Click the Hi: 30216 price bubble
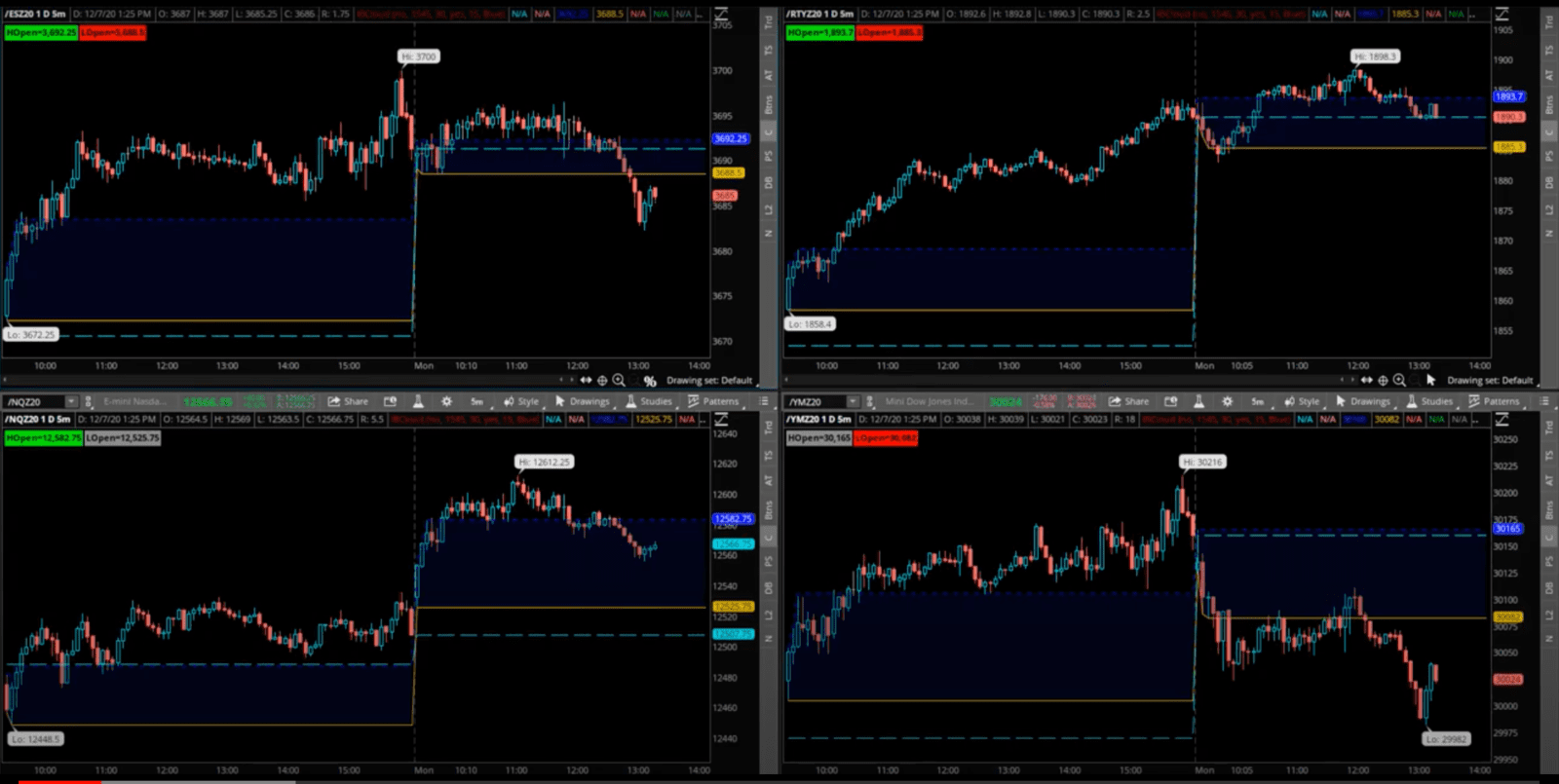The image size is (1559, 784). [x=1202, y=462]
